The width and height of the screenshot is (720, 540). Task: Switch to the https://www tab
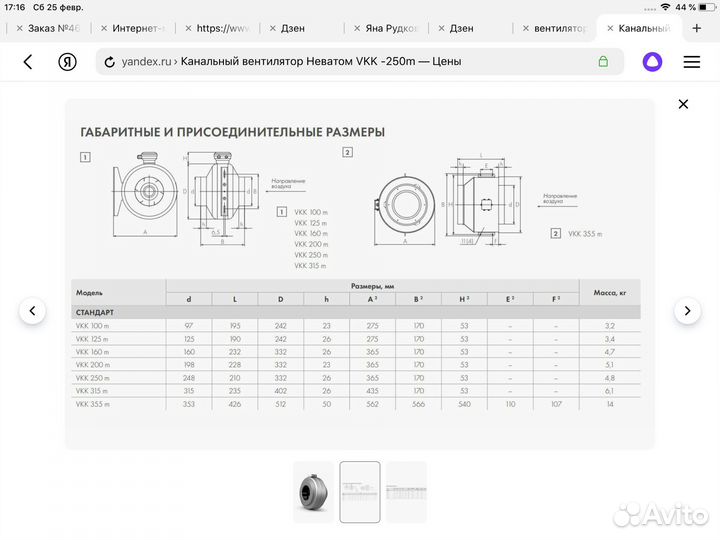pyautogui.click(x=223, y=28)
